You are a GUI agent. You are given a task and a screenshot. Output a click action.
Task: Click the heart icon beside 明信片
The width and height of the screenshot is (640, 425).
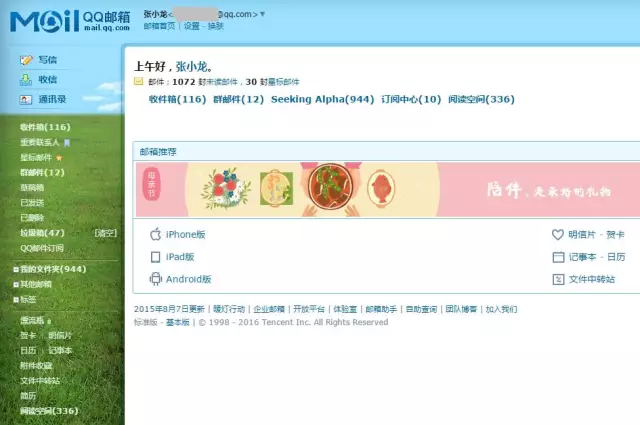pos(558,234)
